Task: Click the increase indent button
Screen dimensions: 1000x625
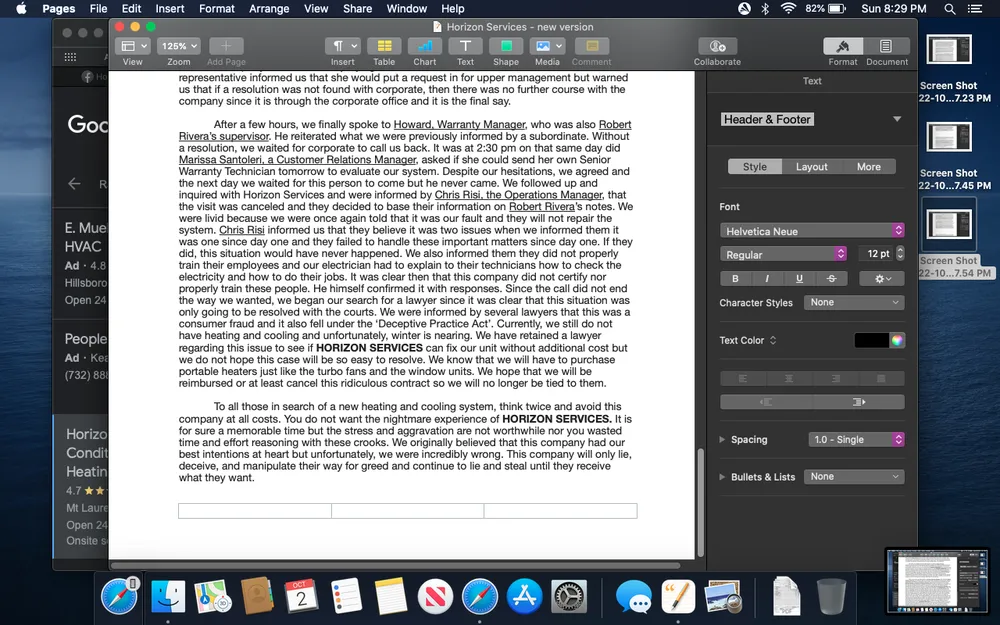Action: pos(858,402)
